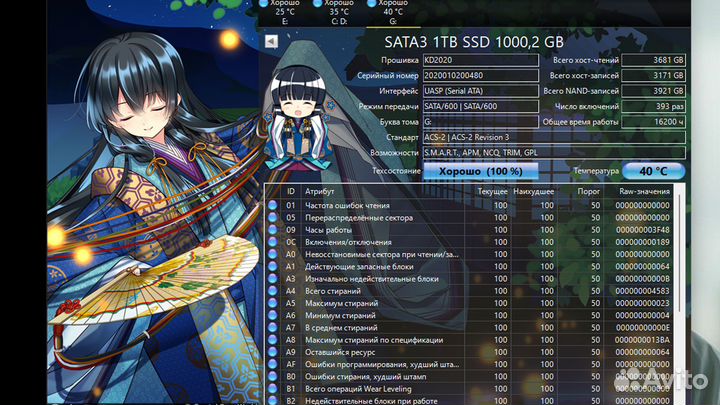The width and height of the screenshot is (720, 405).
Task: Select the Часы работы attribute name
Action: 328,230
